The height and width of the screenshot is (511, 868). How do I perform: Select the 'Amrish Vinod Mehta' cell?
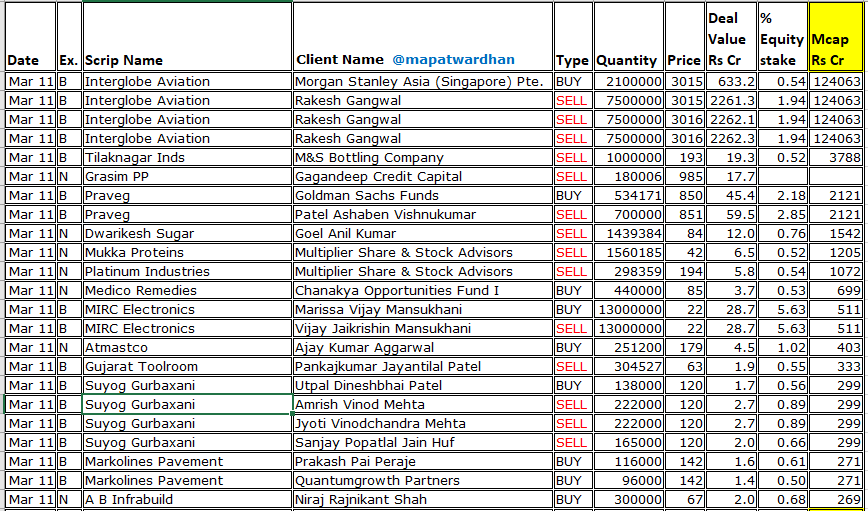click(x=423, y=404)
